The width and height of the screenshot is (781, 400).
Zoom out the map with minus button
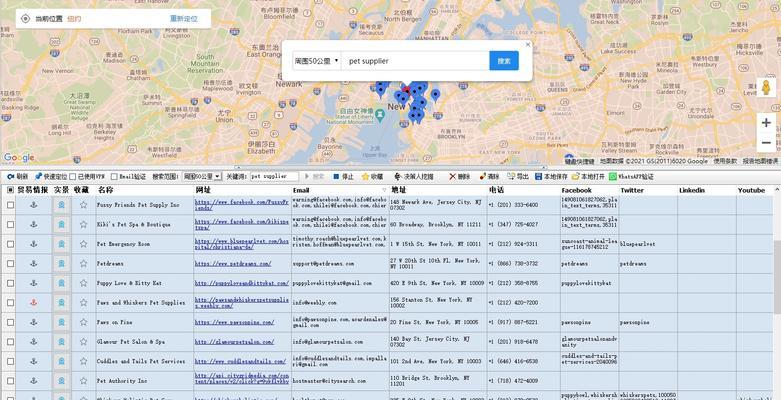click(x=766, y=143)
